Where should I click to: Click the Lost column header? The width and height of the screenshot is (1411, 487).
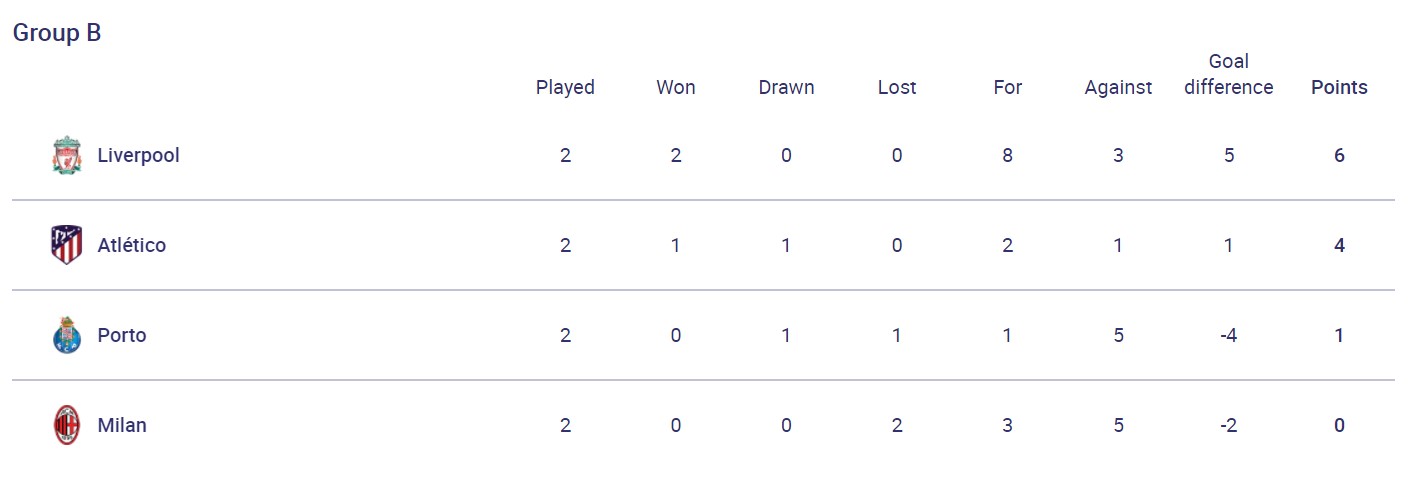[897, 88]
